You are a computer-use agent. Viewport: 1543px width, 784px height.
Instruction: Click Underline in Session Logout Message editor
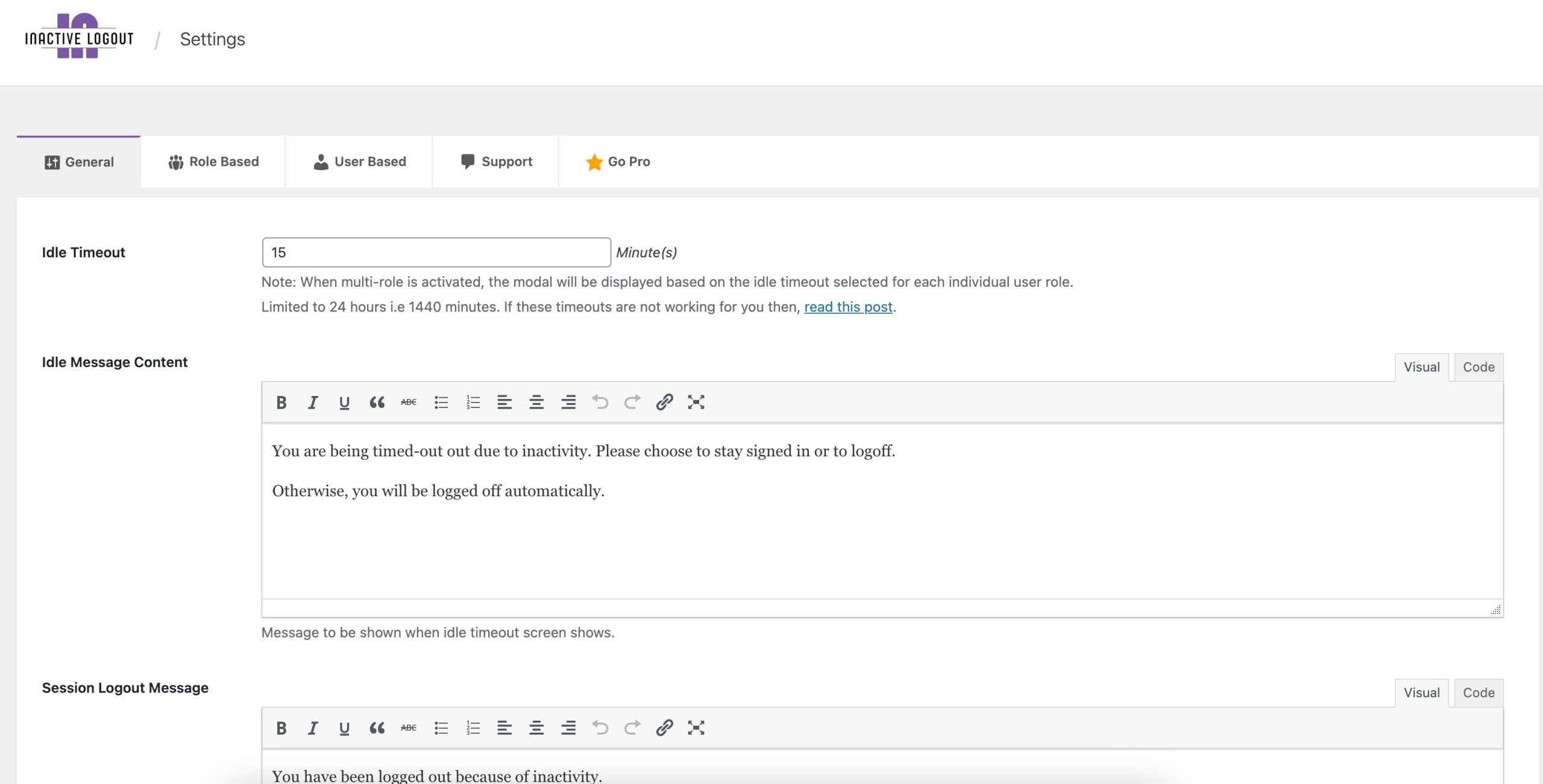(x=344, y=728)
